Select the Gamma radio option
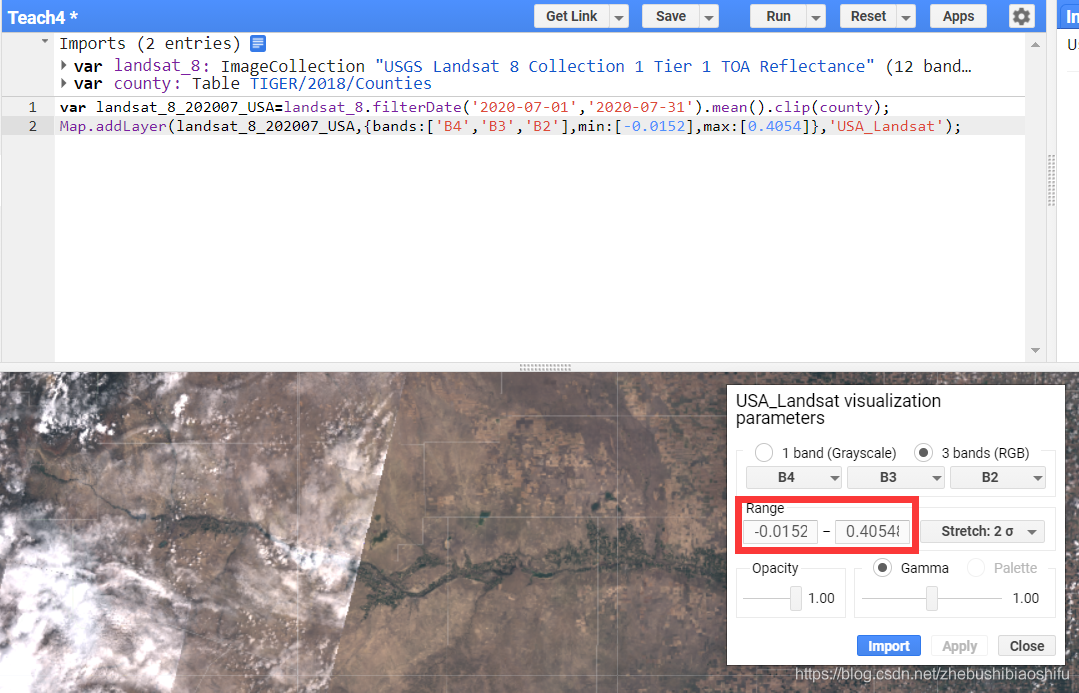The height and width of the screenshot is (693, 1079). [x=881, y=567]
